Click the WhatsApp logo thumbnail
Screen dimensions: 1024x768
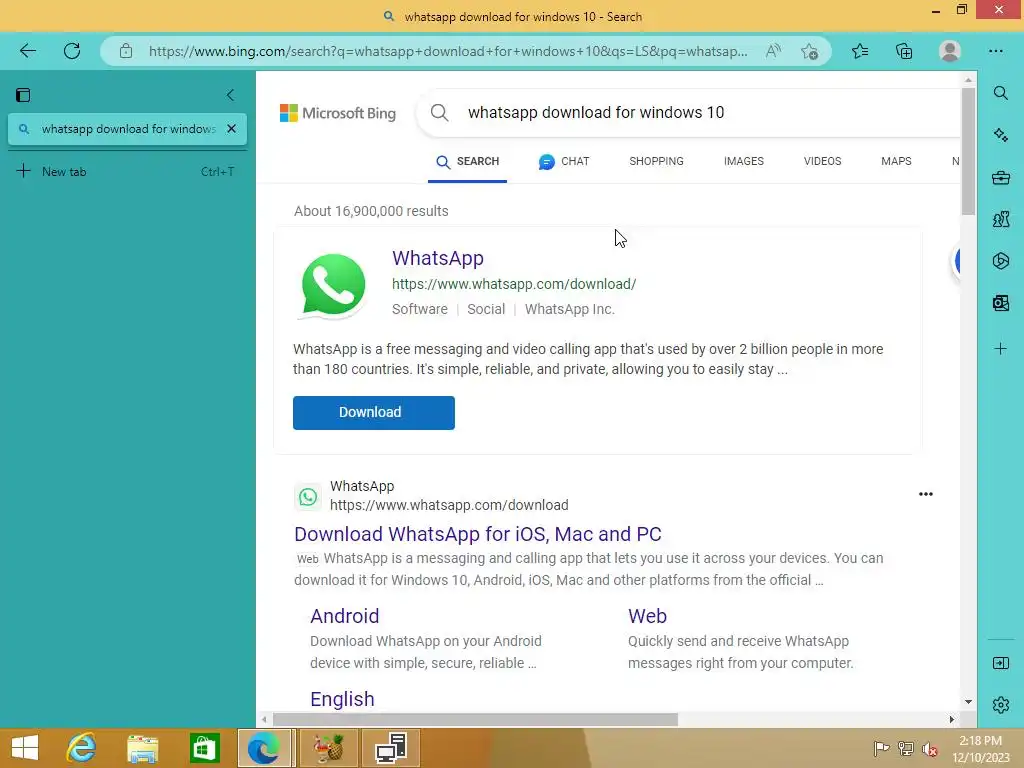[333, 285]
